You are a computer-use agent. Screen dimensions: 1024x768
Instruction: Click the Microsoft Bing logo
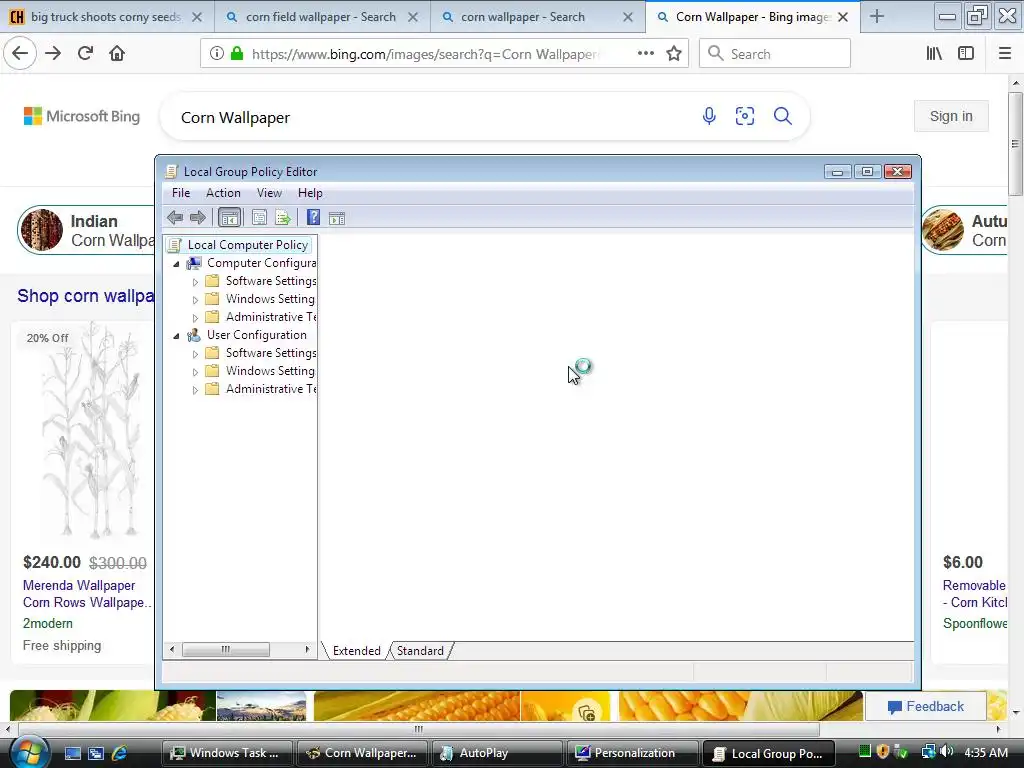[x=82, y=116]
